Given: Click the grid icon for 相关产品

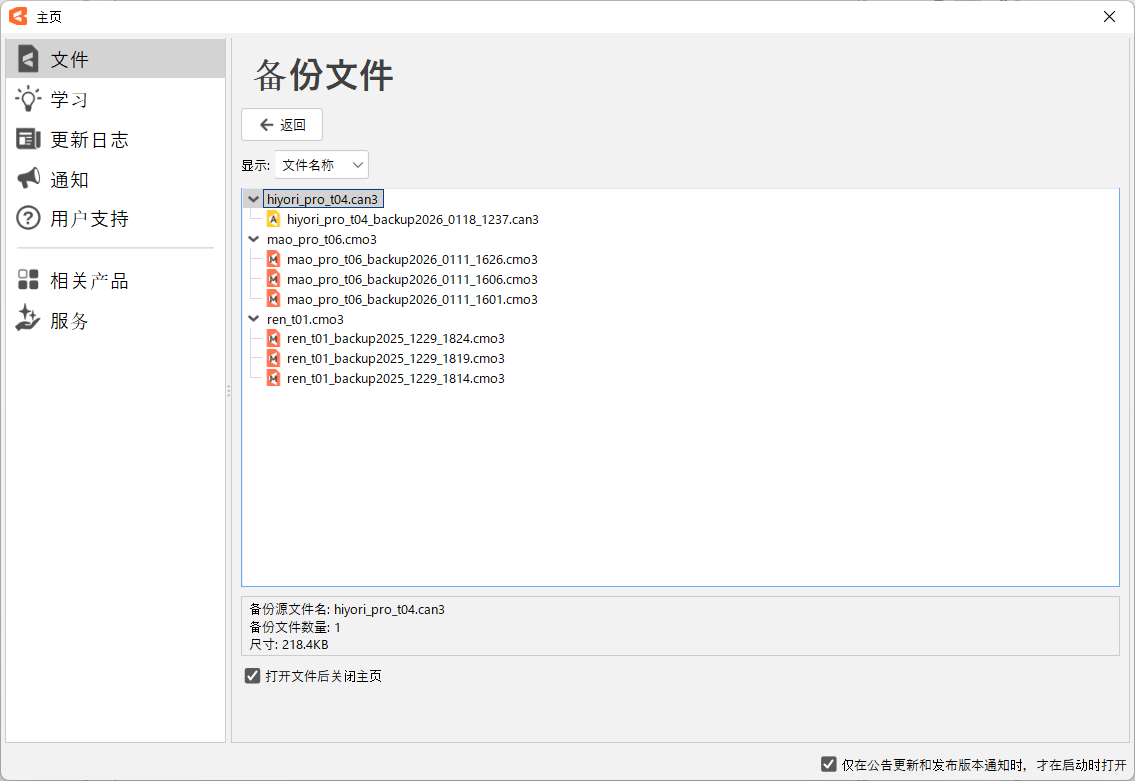Looking at the screenshot, I should tap(28, 281).
